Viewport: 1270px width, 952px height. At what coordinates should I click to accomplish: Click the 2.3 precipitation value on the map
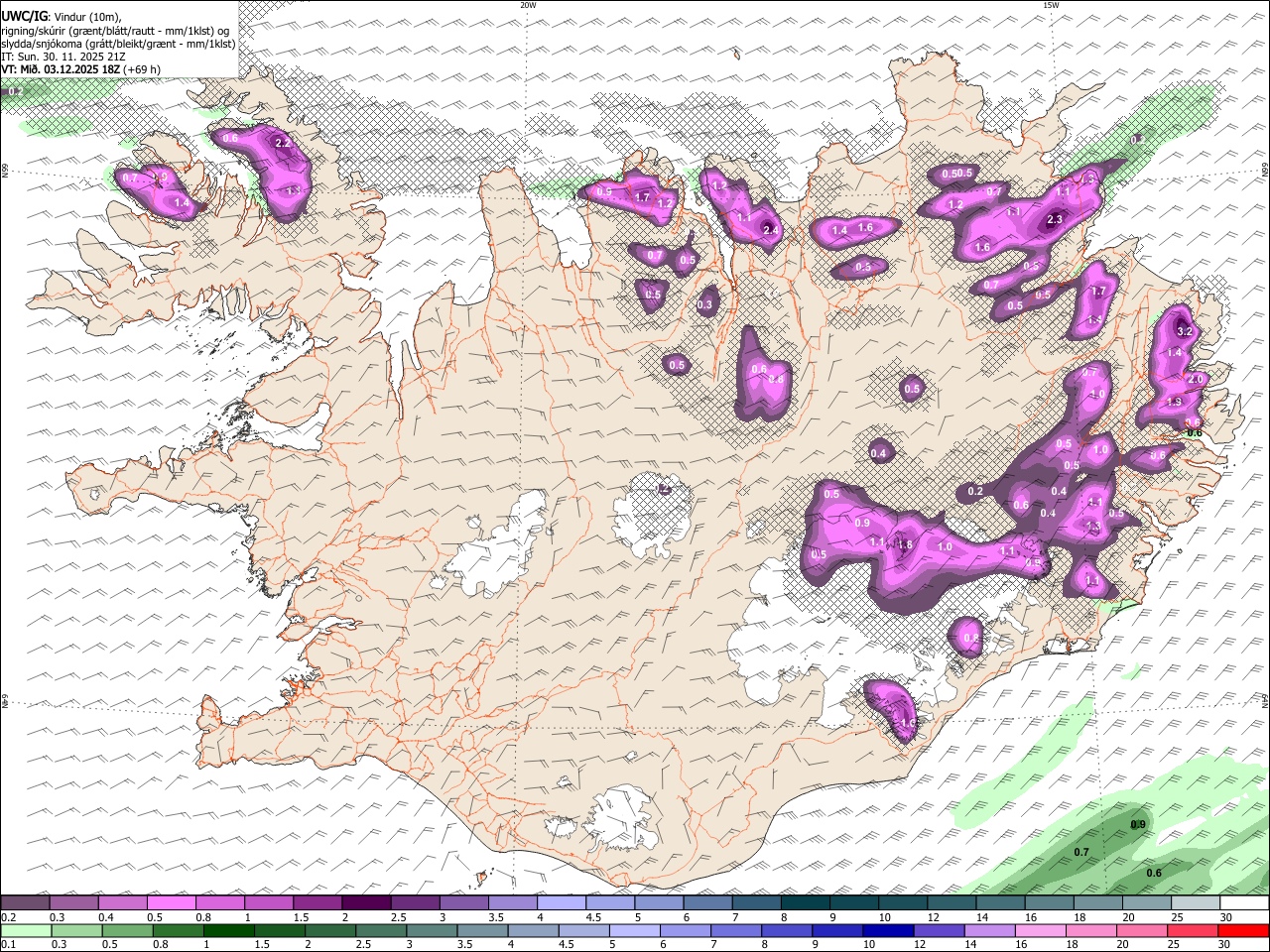pos(1055,220)
